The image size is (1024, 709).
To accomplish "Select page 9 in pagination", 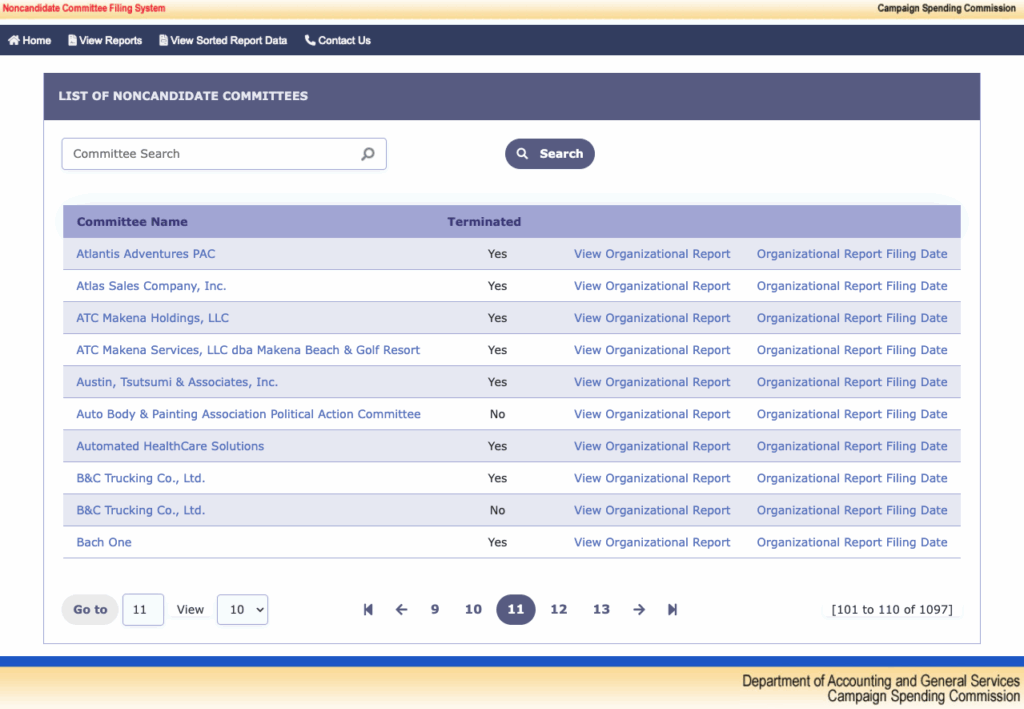I will [x=435, y=610].
